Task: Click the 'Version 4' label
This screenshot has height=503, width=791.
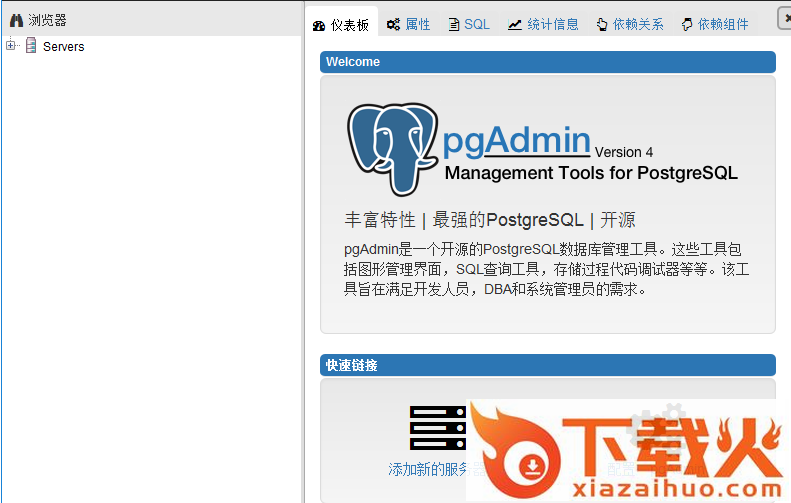Action: point(624,152)
